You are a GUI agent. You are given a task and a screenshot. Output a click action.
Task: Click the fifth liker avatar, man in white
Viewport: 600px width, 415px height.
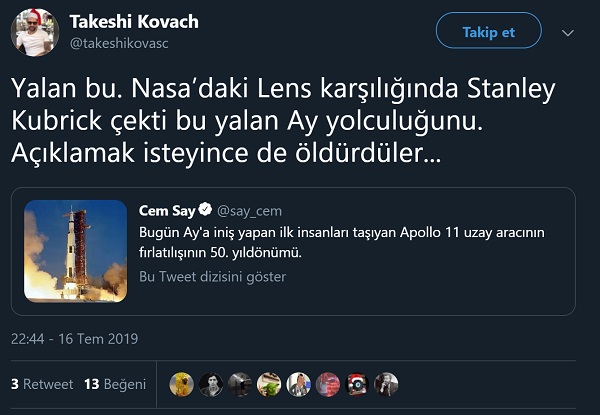[299, 384]
